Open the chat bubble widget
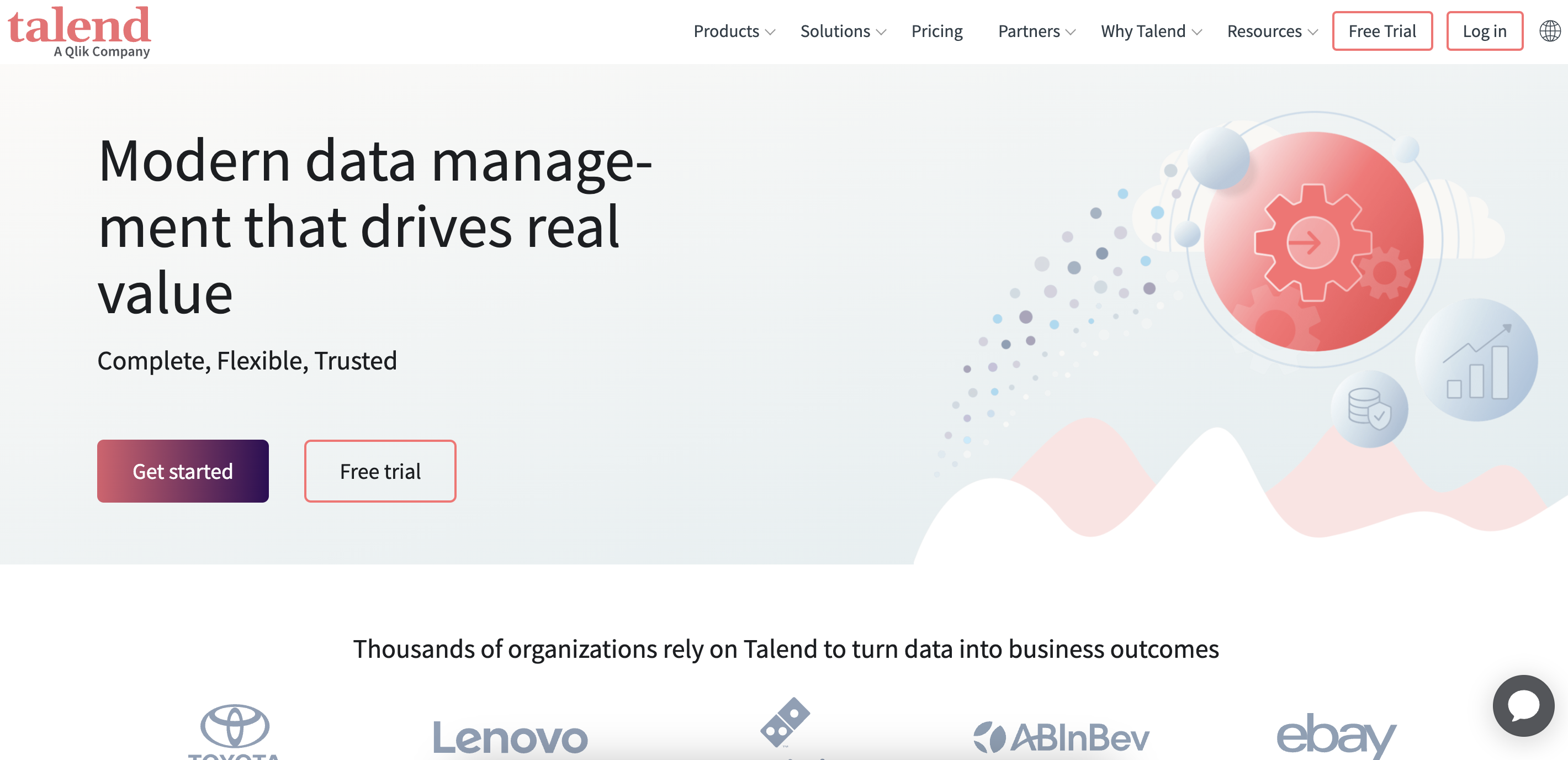The image size is (1568, 760). [x=1523, y=705]
